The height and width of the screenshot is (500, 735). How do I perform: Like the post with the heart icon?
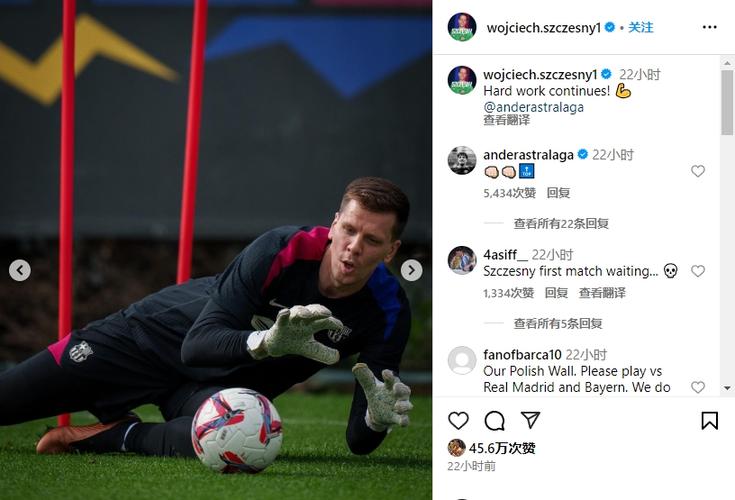[458, 420]
